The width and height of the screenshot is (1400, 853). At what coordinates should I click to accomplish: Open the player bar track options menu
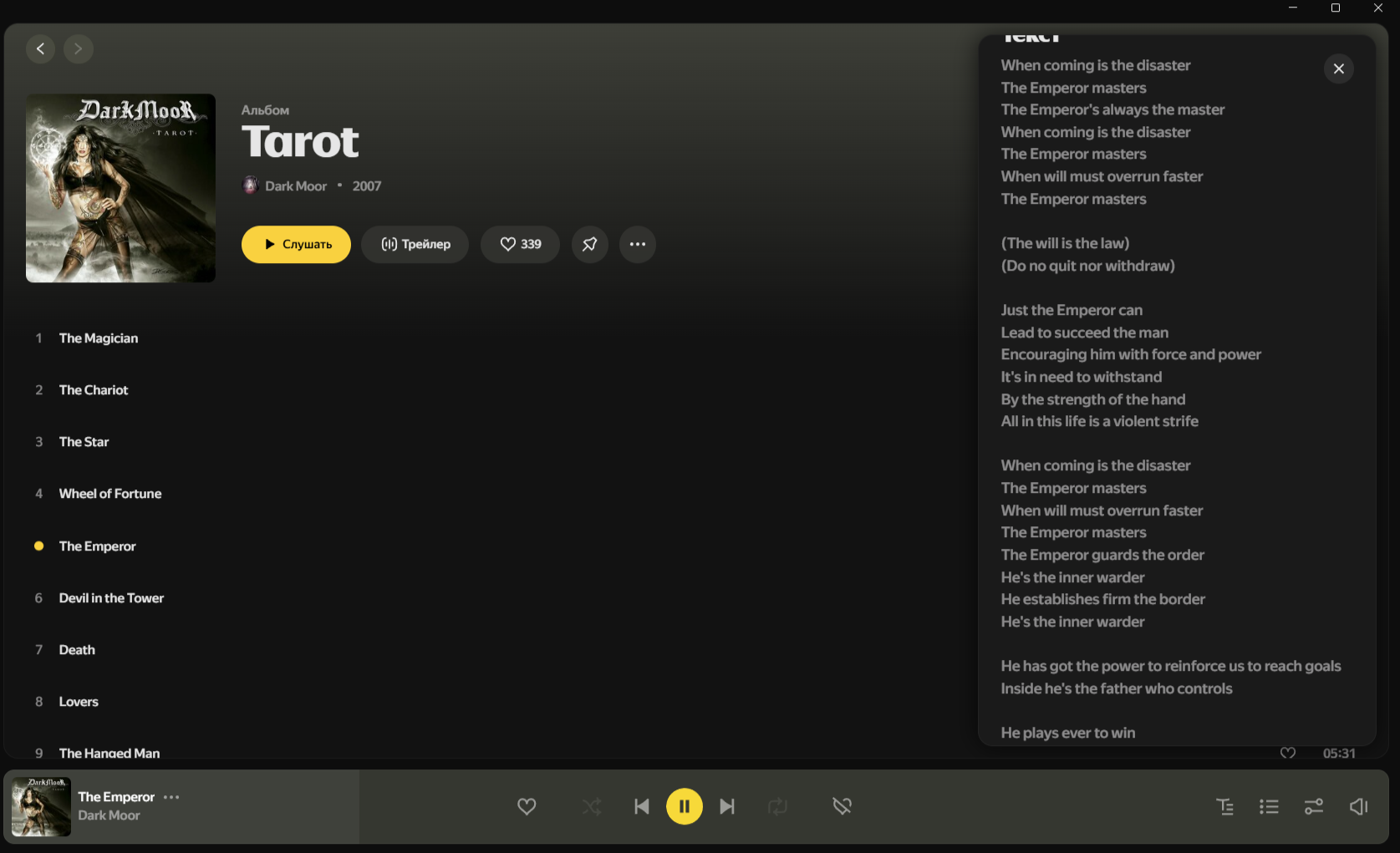[x=171, y=797]
